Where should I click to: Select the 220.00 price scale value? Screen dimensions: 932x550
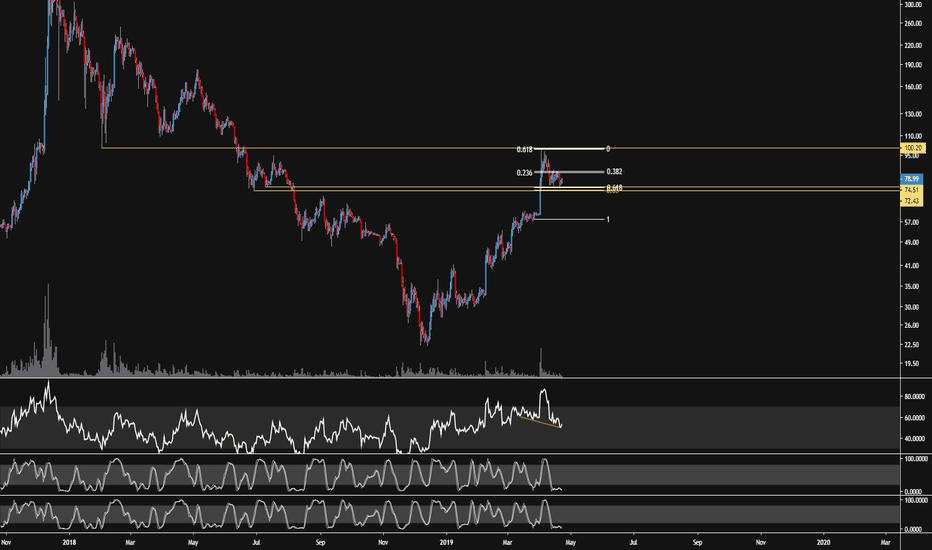point(912,46)
